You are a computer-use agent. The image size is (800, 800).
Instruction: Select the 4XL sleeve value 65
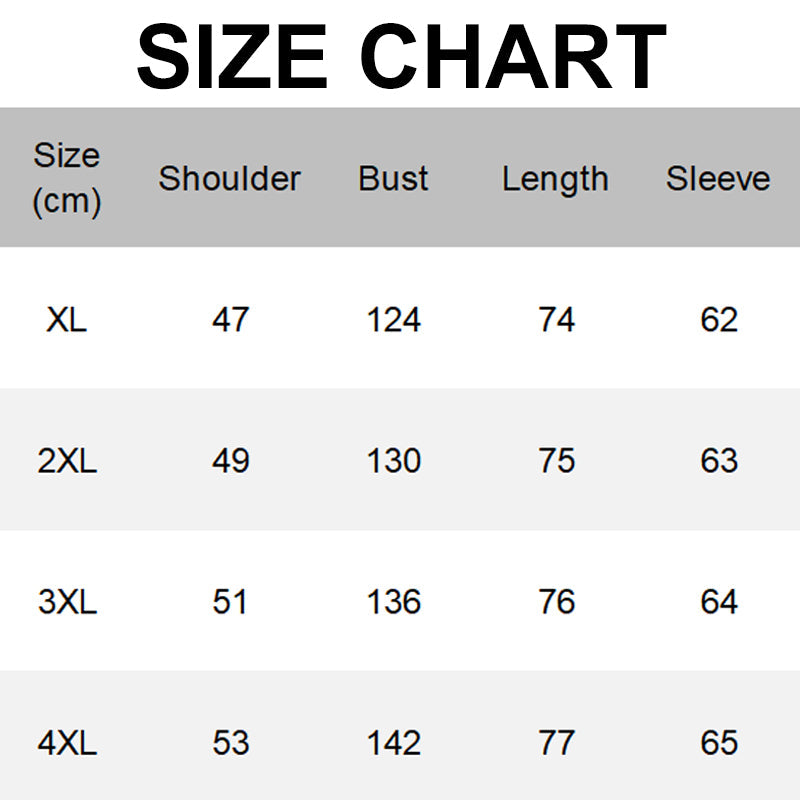pos(719,743)
